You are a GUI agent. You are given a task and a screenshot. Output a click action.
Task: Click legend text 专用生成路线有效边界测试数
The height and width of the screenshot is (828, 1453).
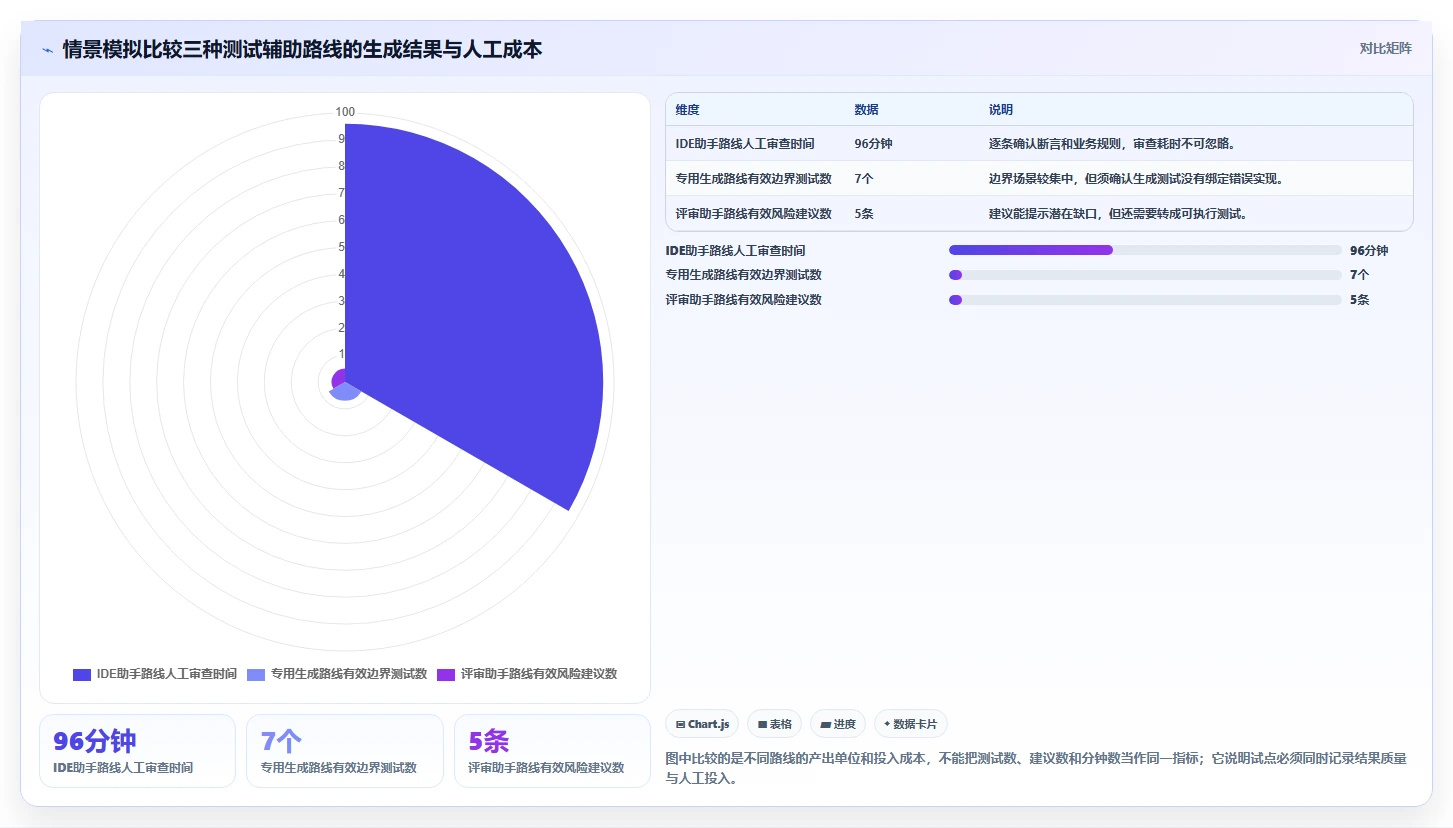[x=349, y=674]
